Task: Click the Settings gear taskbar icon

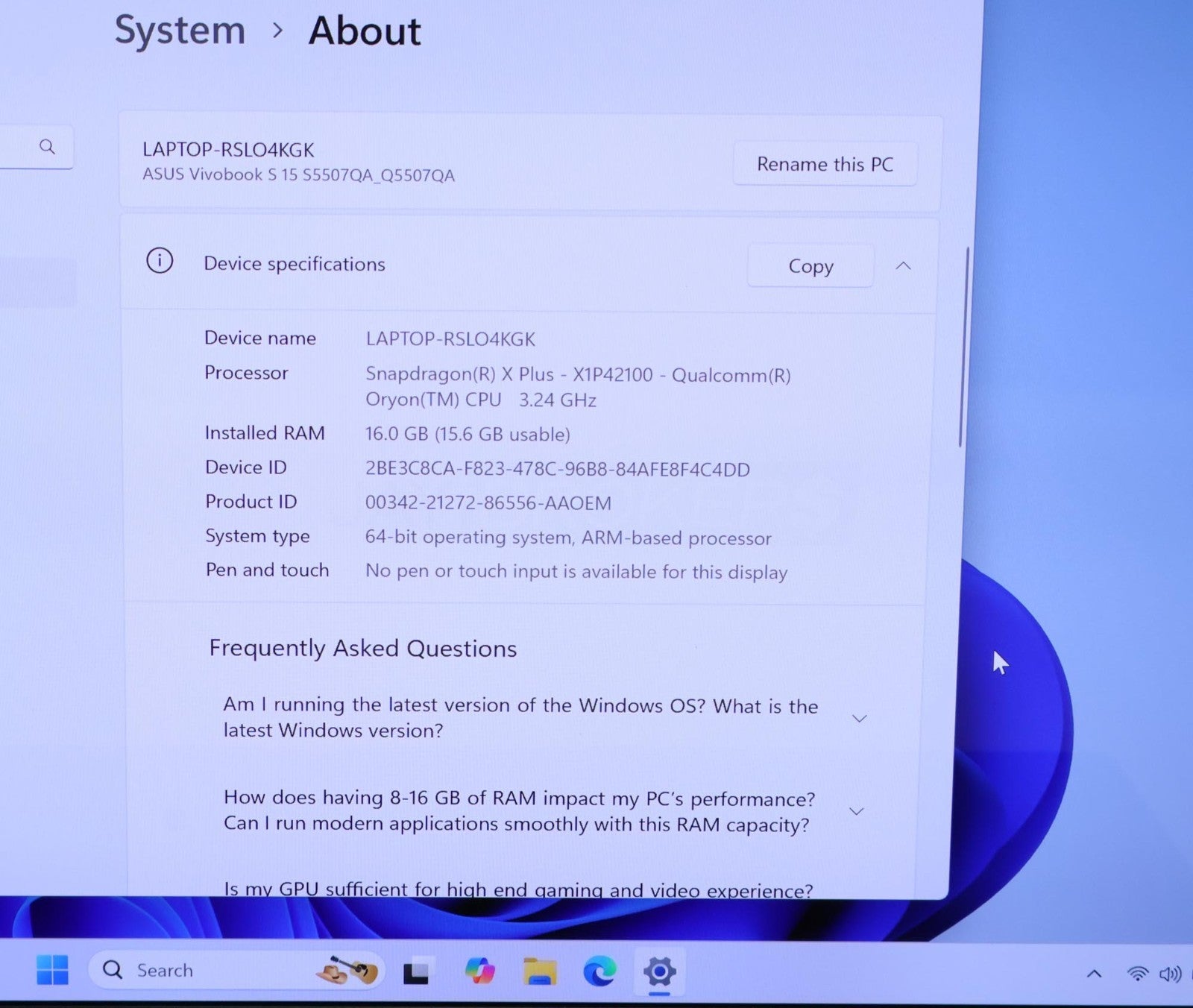Action: (x=659, y=971)
